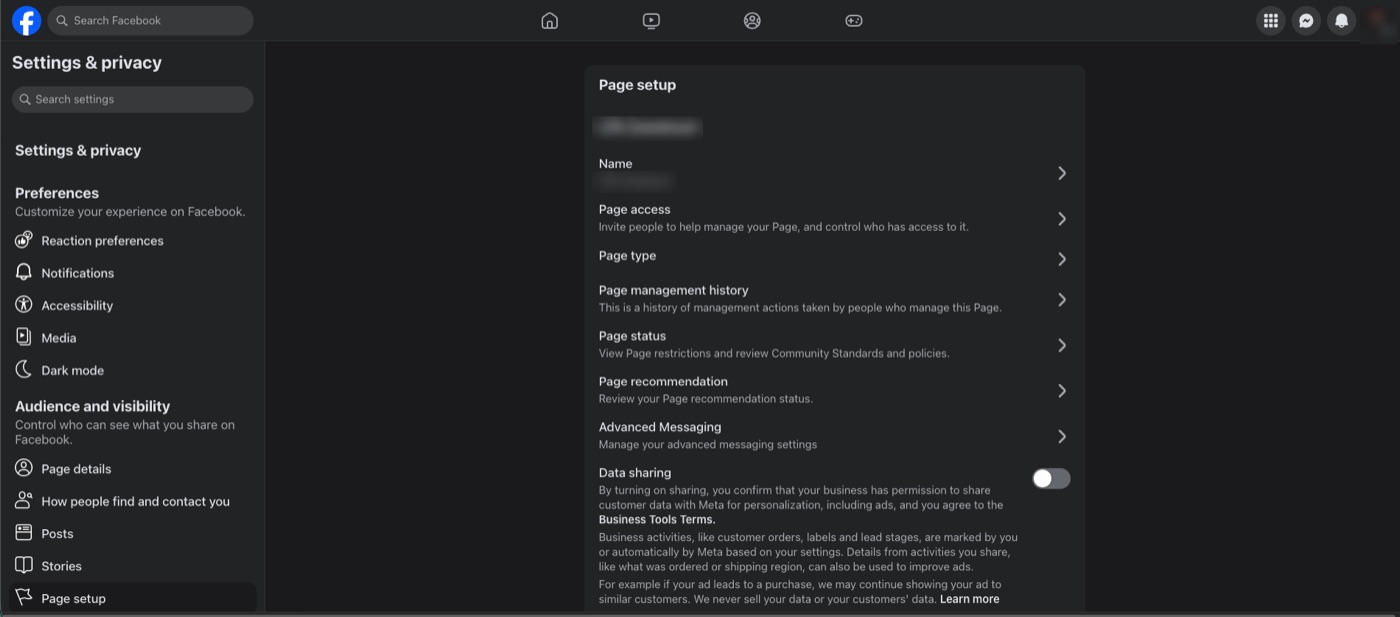Image resolution: width=1400 pixels, height=617 pixels.
Task: Click the Page management history title
Action: pyautogui.click(x=673, y=290)
